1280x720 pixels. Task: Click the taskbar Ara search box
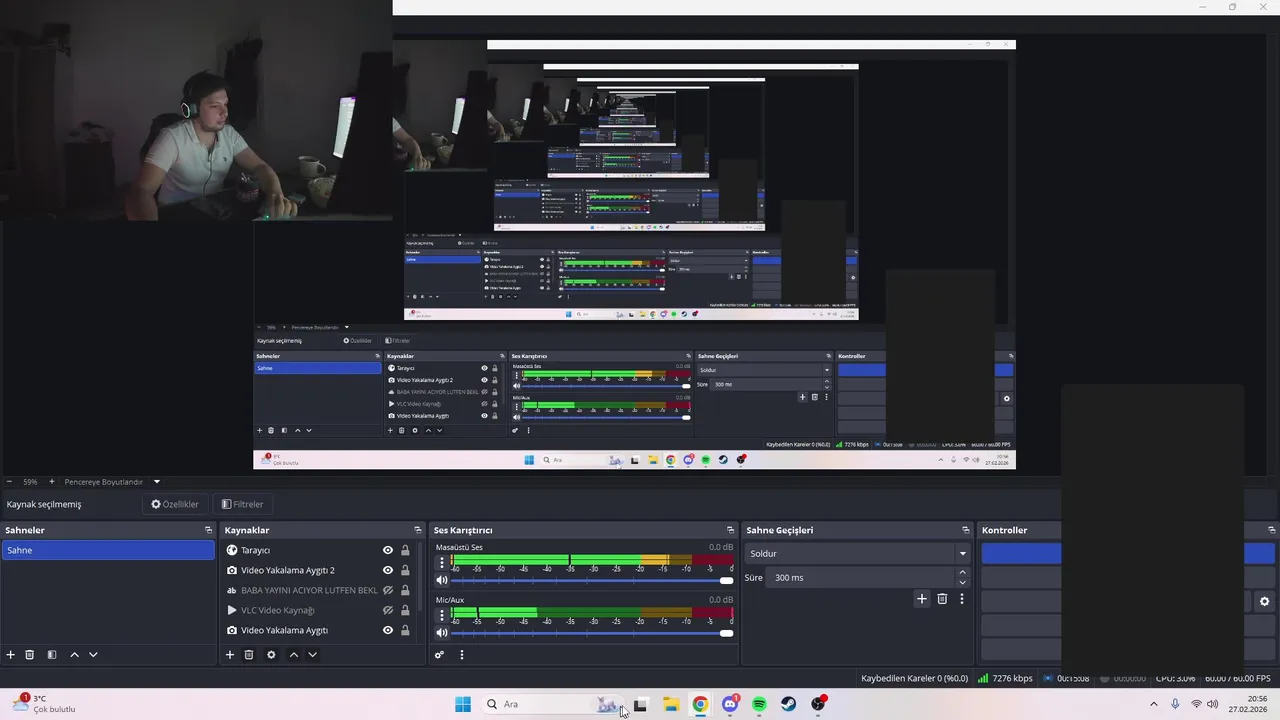click(x=553, y=704)
